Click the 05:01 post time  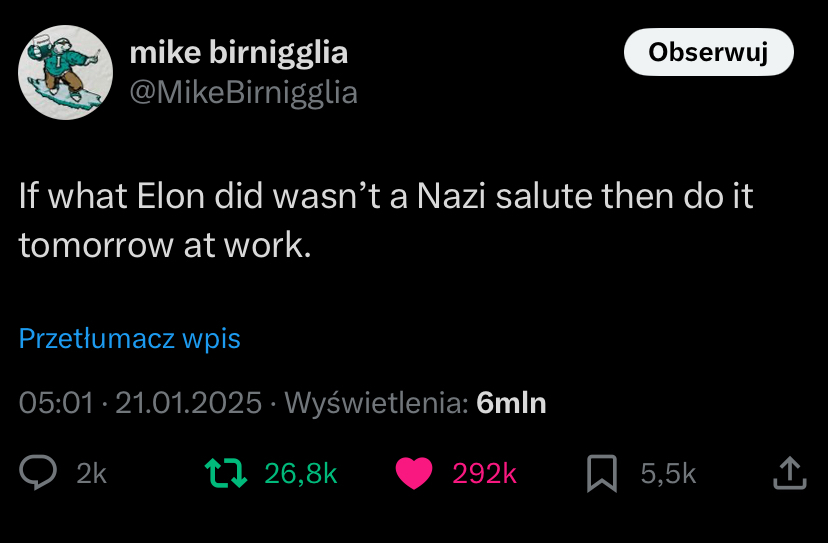(55, 403)
